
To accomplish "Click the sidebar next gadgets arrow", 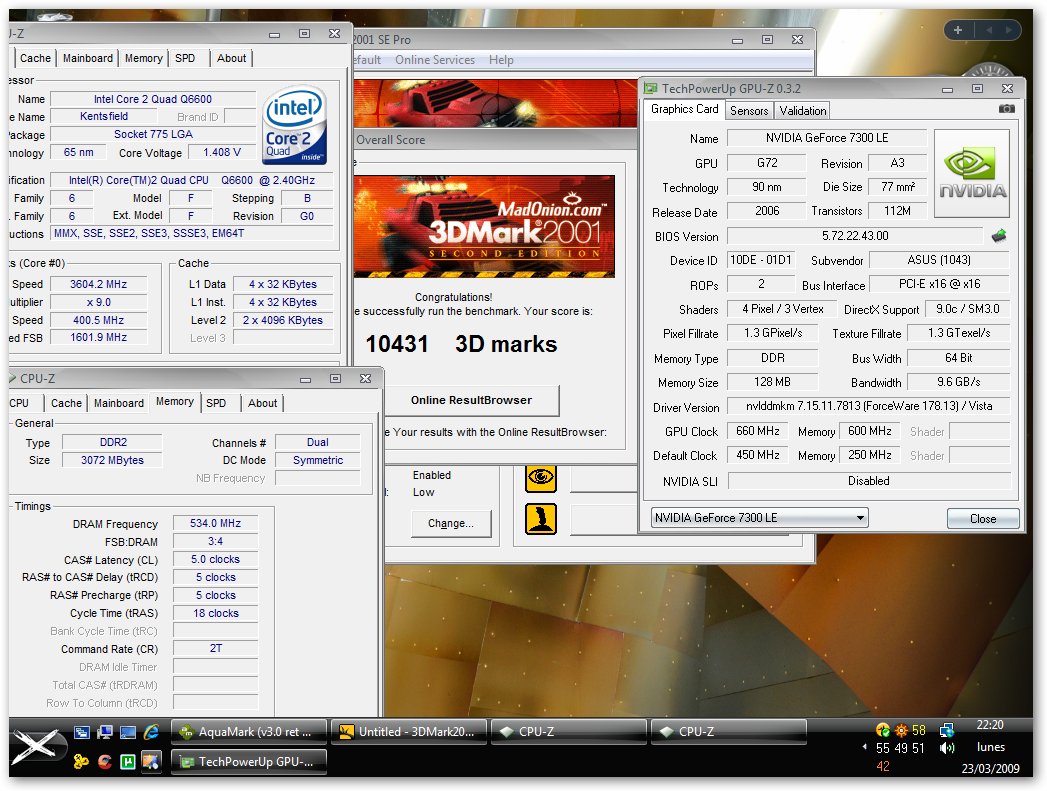I will click(x=1008, y=30).
